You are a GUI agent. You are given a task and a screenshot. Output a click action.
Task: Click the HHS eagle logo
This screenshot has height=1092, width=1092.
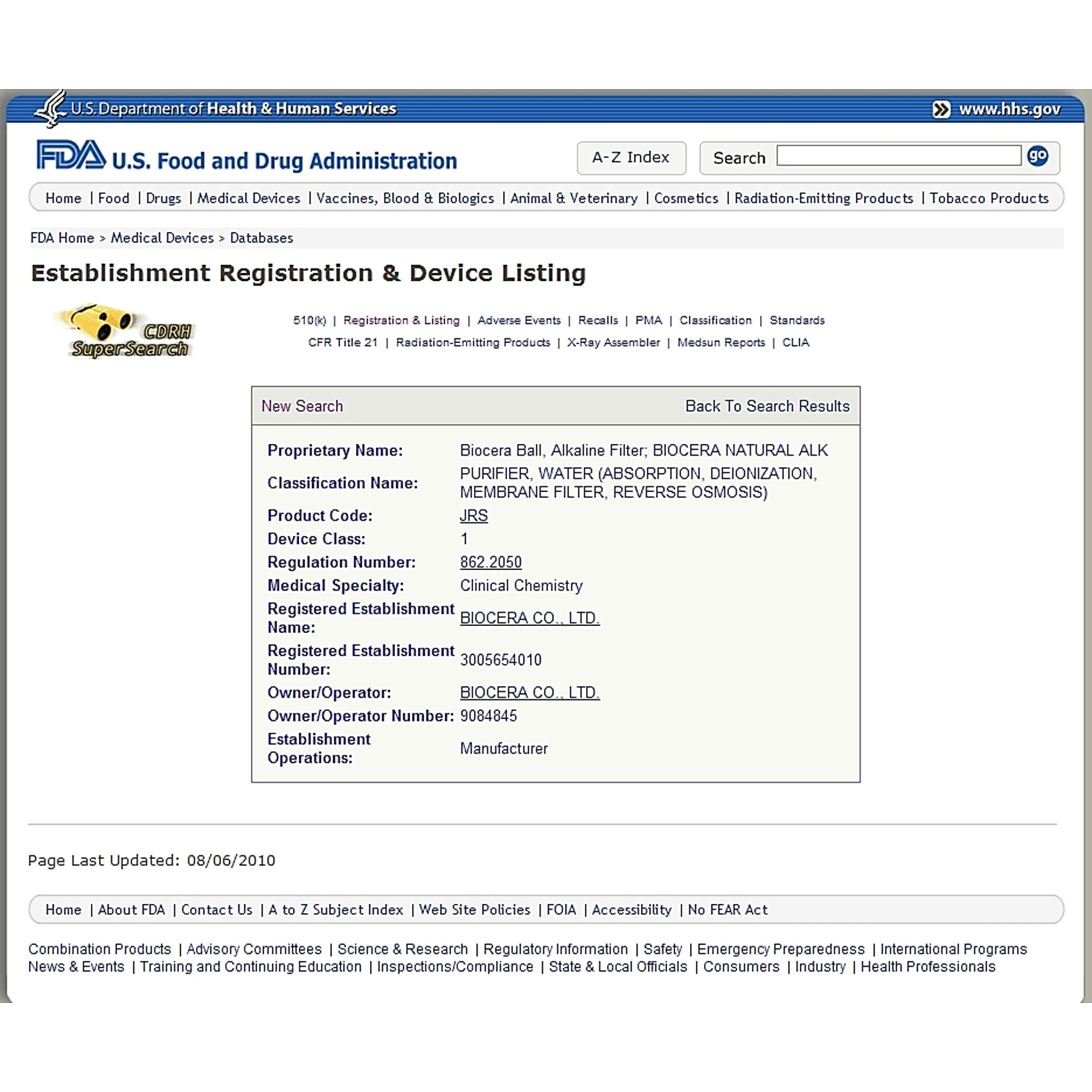click(51, 108)
